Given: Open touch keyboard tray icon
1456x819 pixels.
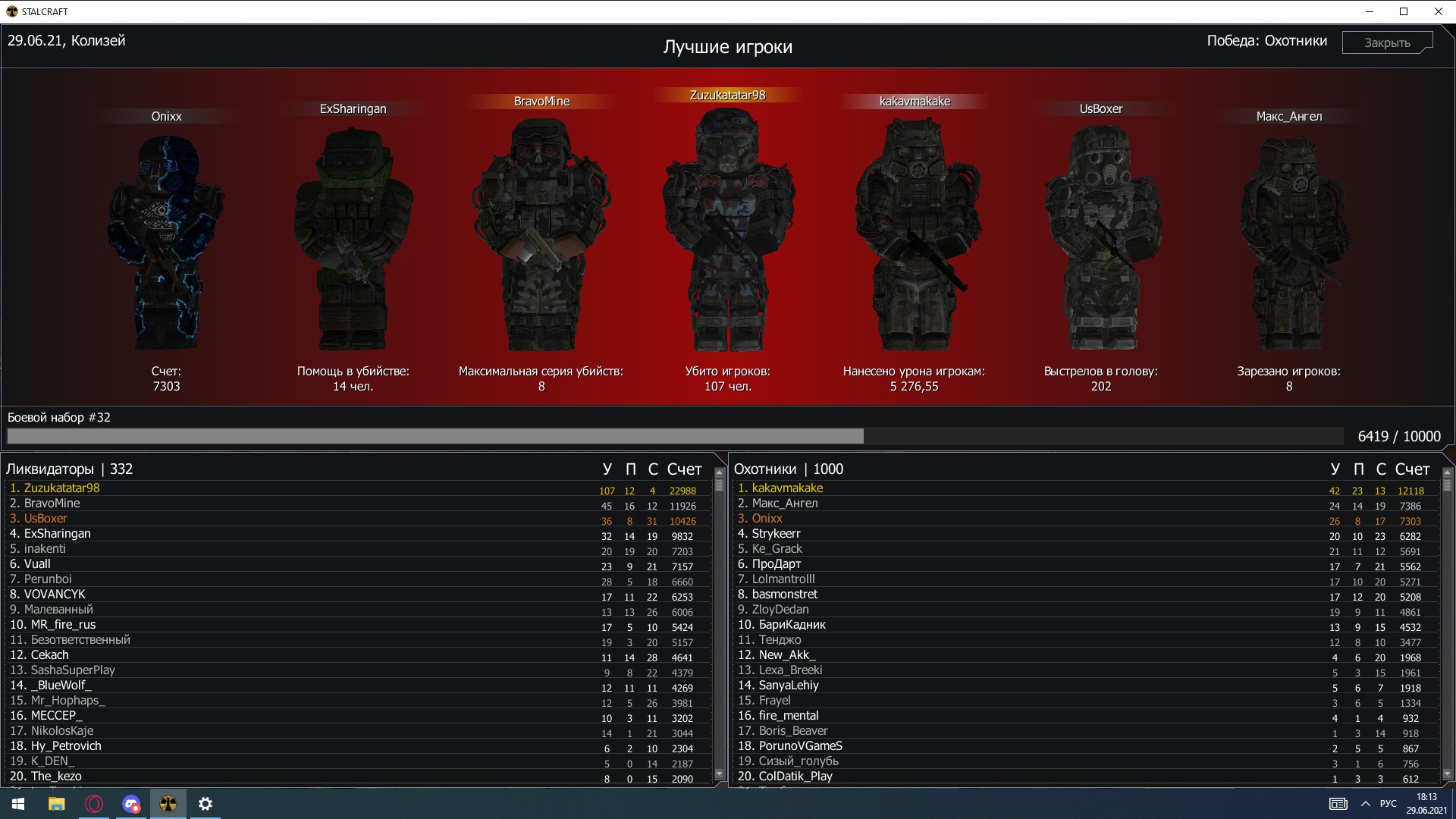Looking at the screenshot, I should 1338,804.
